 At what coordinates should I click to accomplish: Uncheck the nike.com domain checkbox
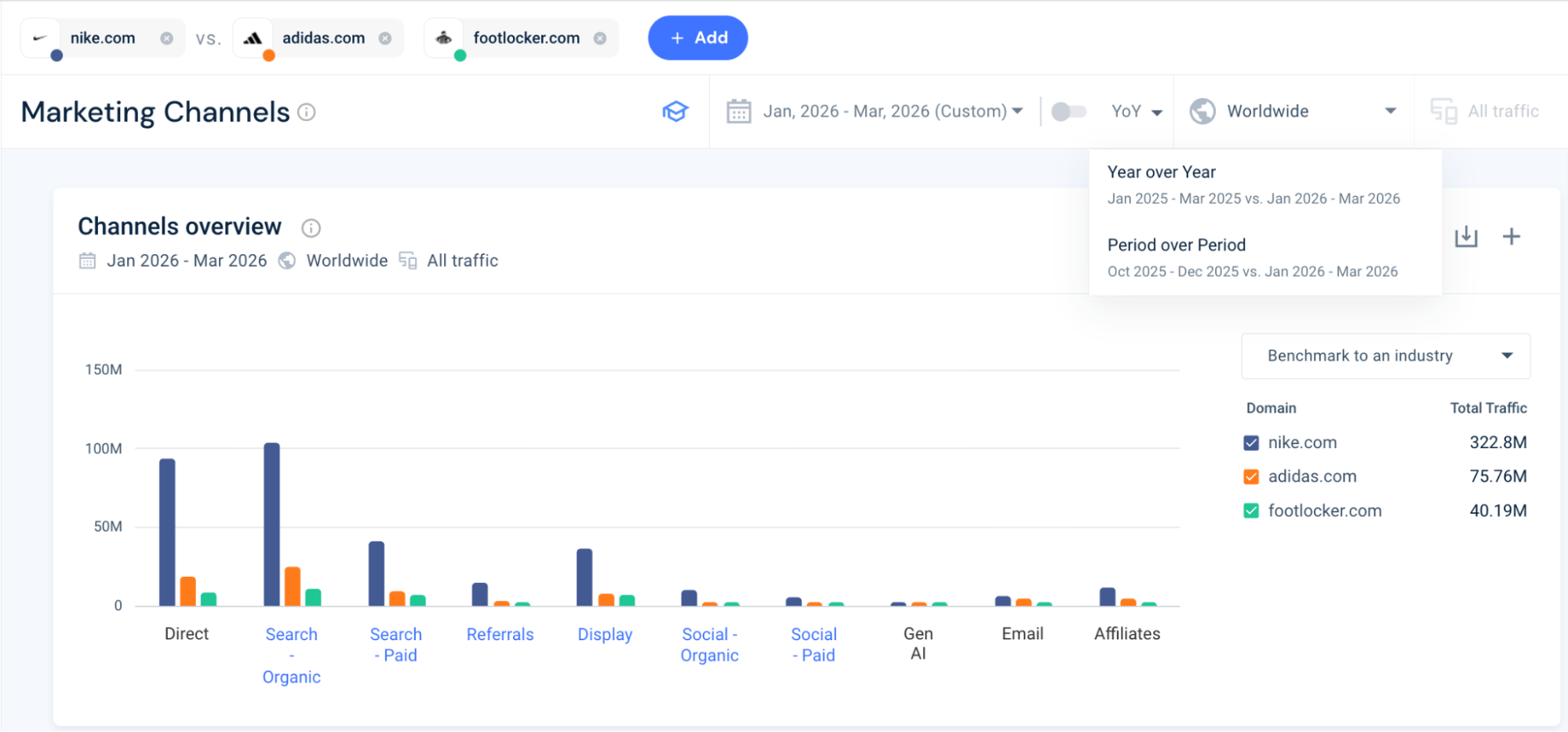(1251, 443)
